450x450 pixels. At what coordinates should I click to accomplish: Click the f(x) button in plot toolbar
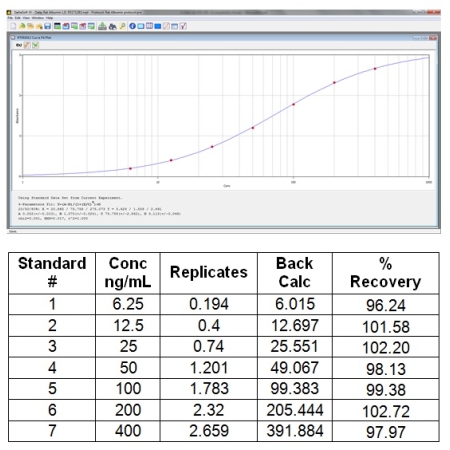tap(19, 45)
